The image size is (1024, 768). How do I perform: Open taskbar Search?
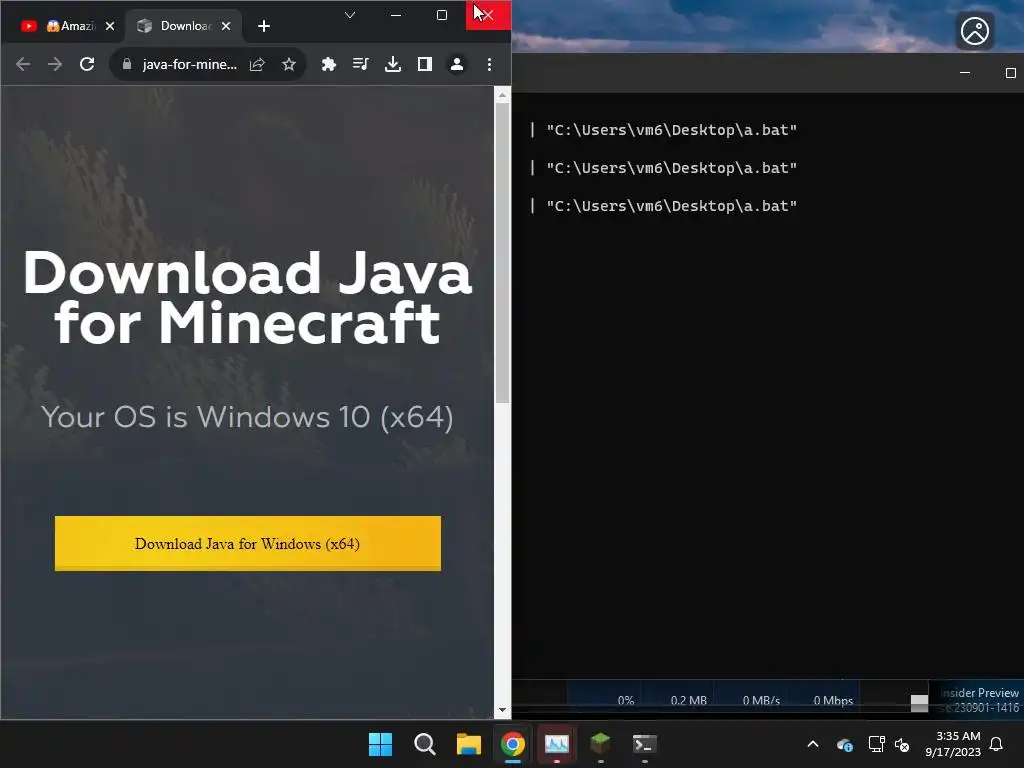(424, 744)
